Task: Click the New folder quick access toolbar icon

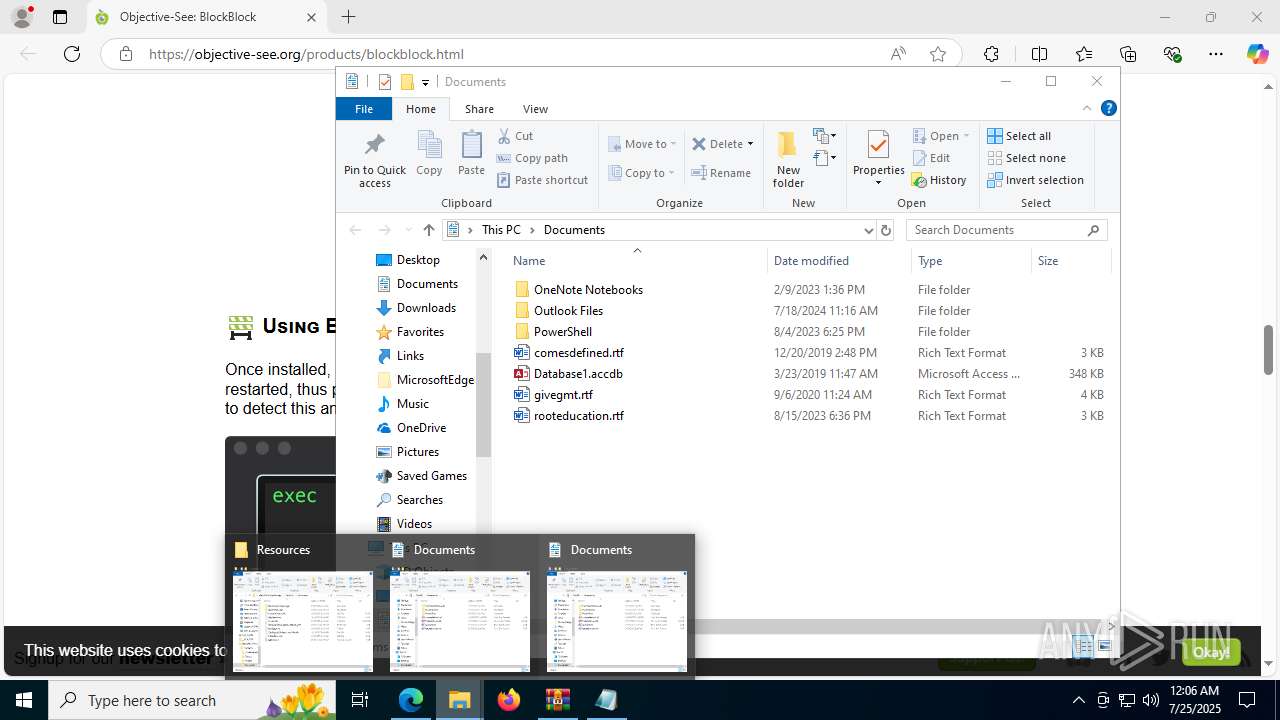Action: click(x=407, y=82)
